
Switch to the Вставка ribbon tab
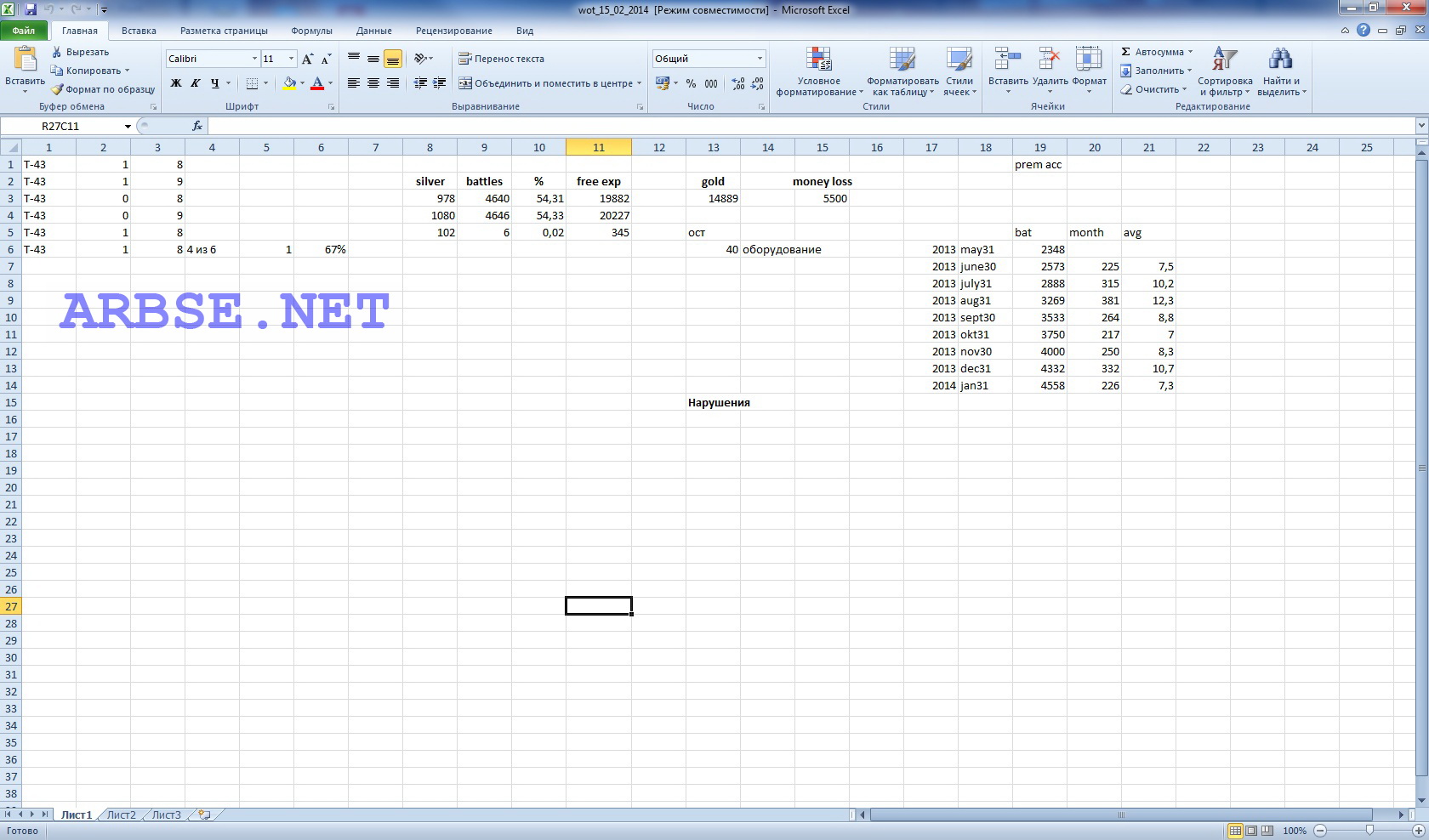tap(139, 31)
